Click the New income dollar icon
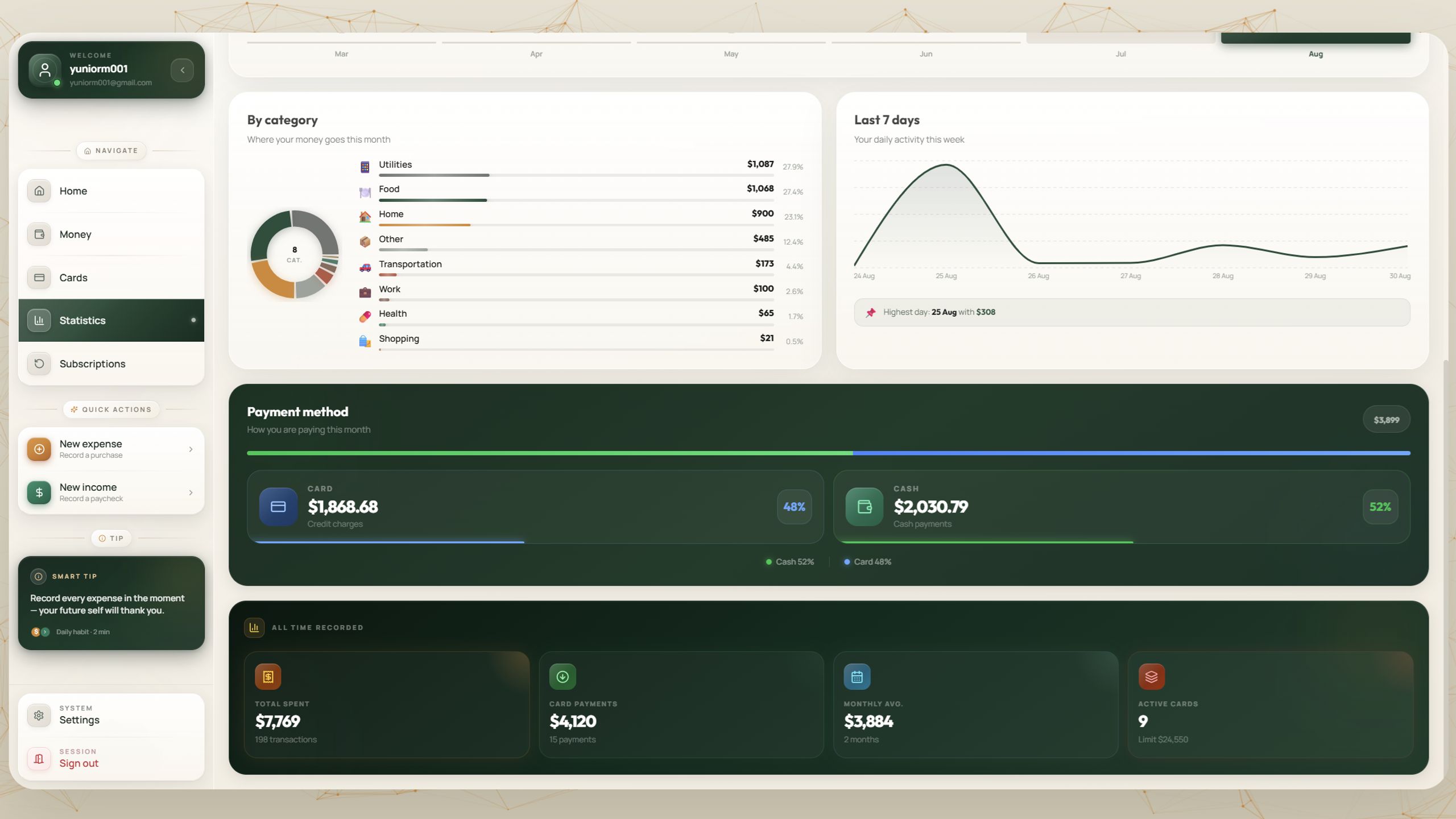Viewport: 1456px width, 819px height. point(39,493)
